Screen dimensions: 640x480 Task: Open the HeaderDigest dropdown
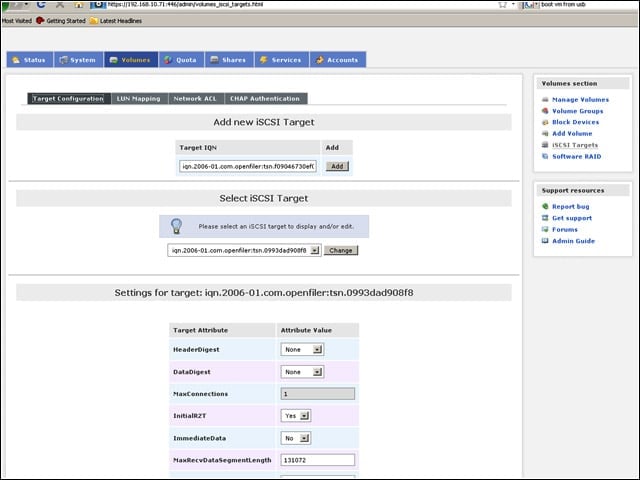click(x=302, y=349)
